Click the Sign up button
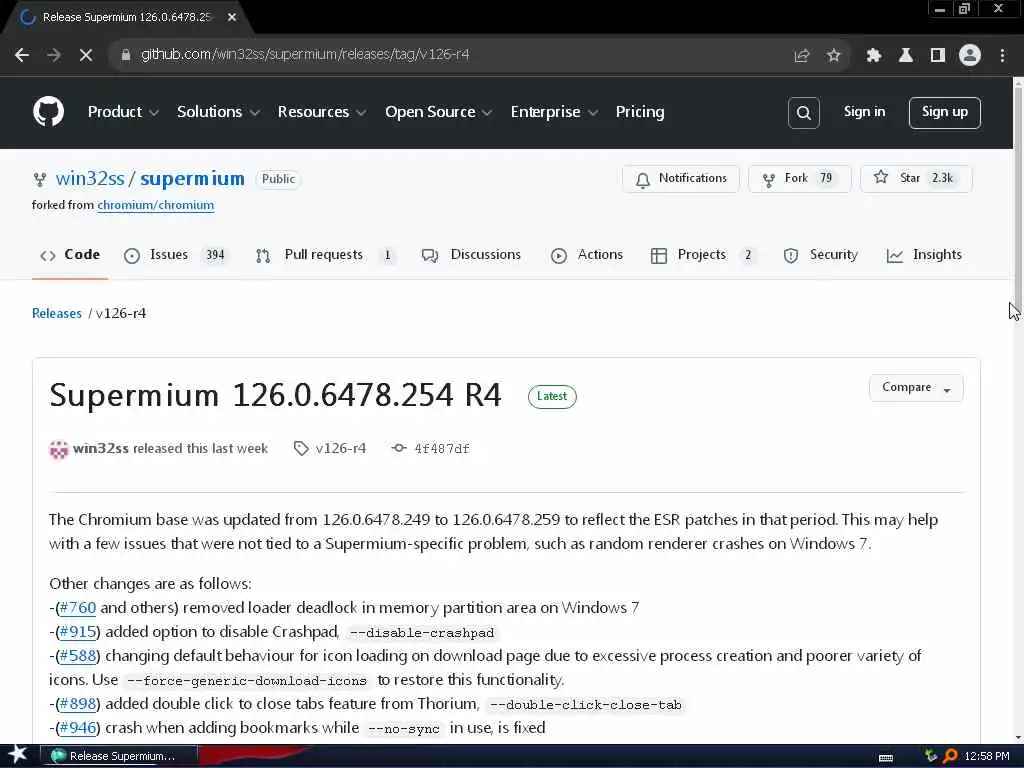 [944, 112]
